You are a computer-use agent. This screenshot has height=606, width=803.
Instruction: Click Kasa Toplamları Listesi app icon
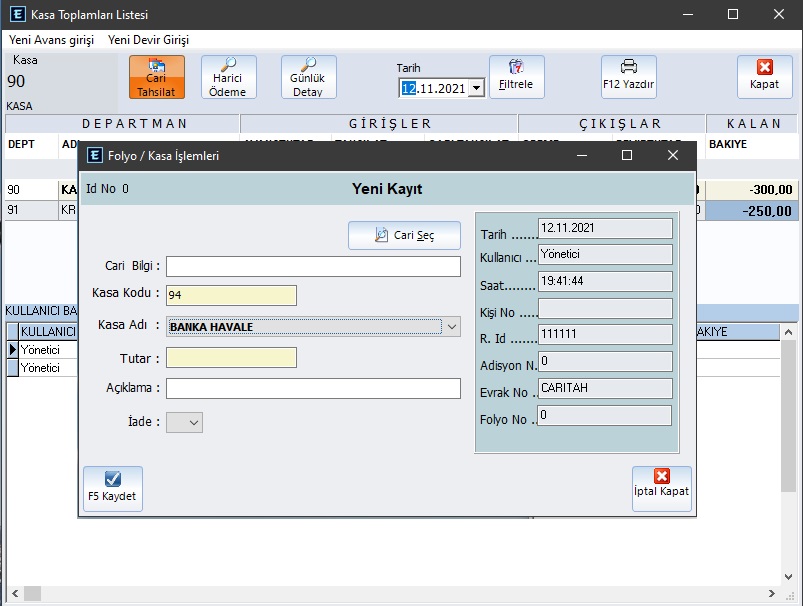click(17, 14)
